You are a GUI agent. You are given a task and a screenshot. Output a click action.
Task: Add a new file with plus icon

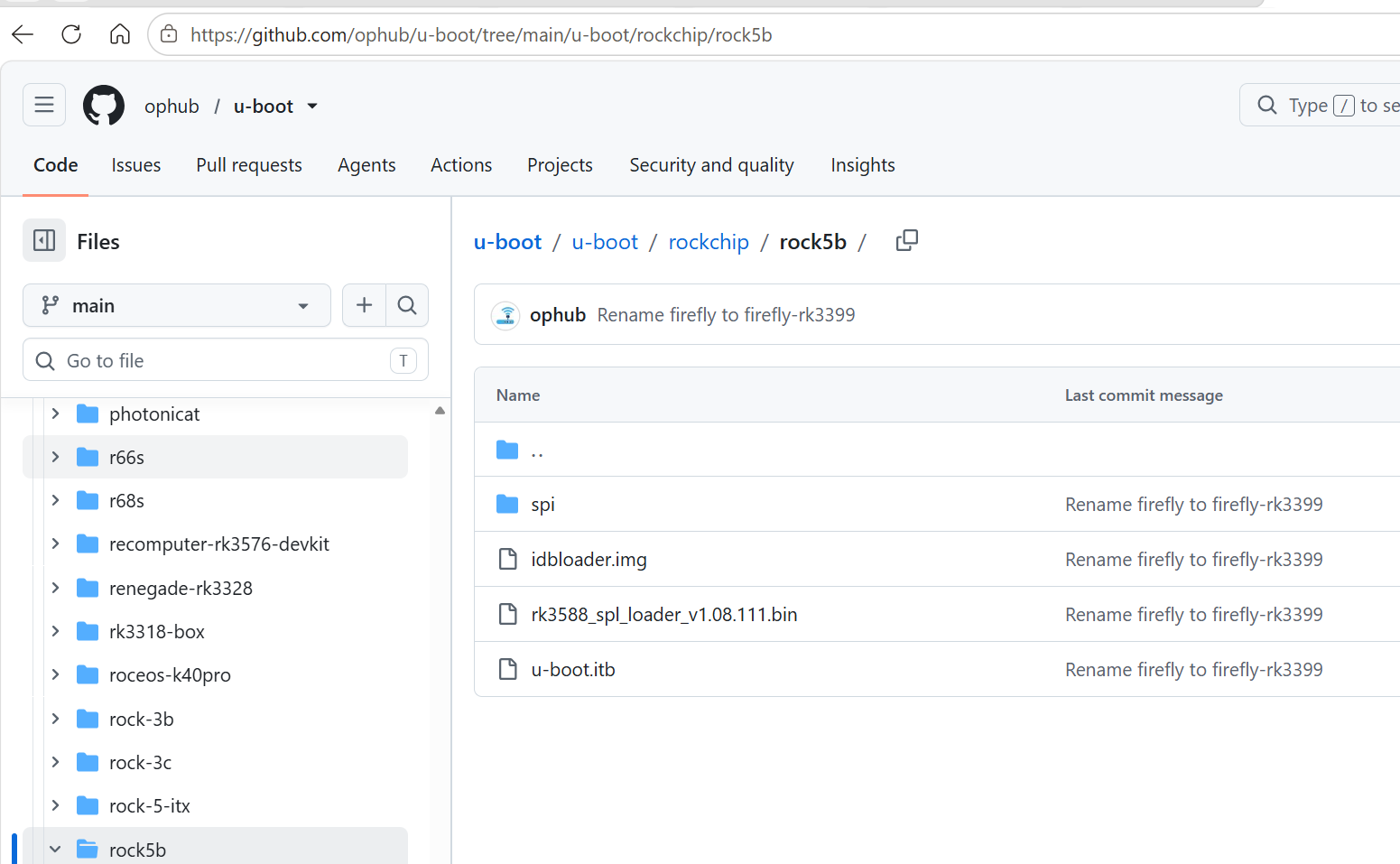tap(364, 305)
